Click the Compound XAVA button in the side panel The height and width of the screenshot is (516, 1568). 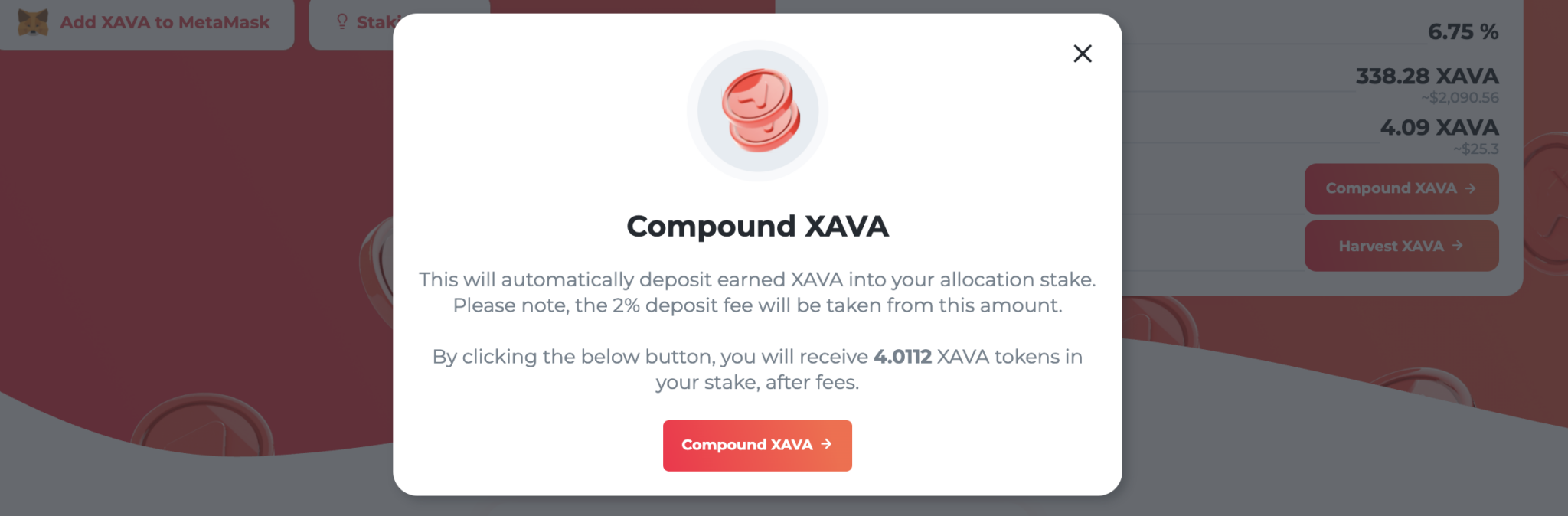(x=1401, y=188)
